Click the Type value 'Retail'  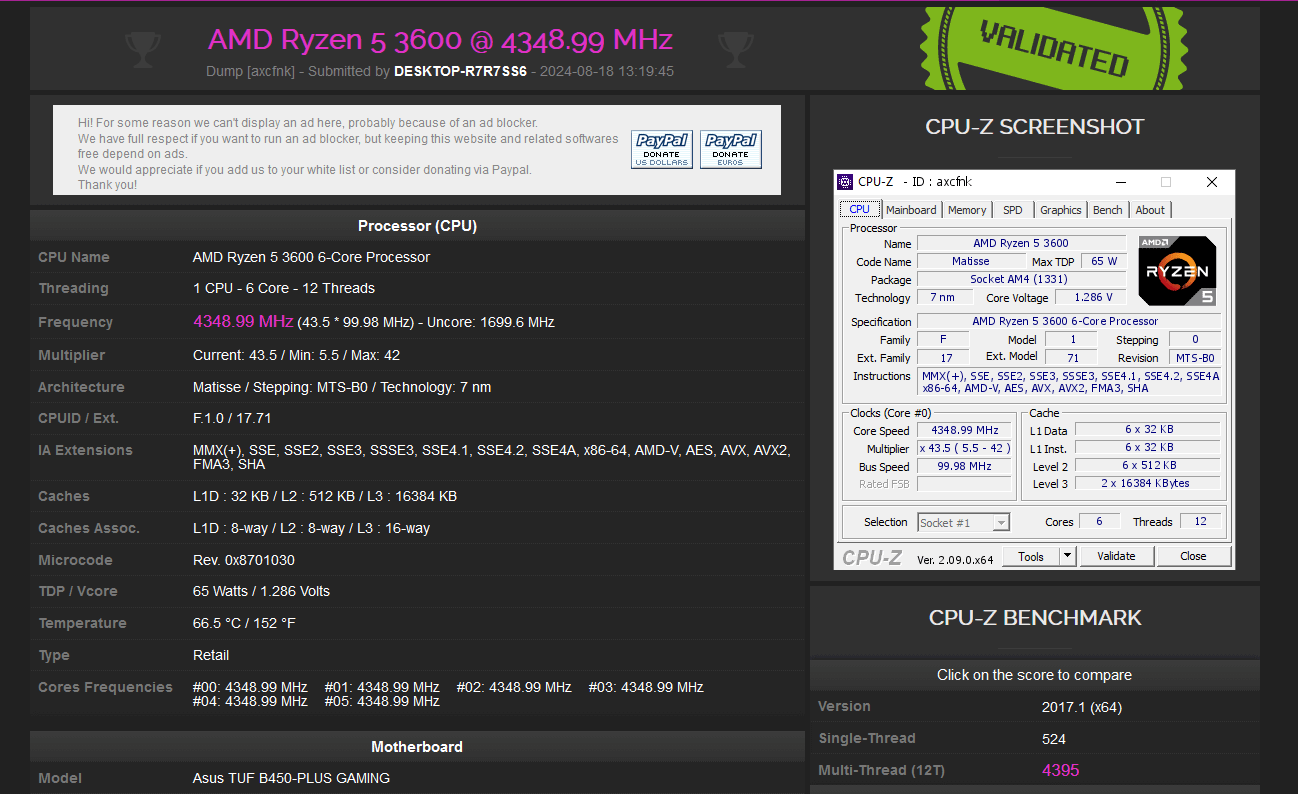click(211, 655)
